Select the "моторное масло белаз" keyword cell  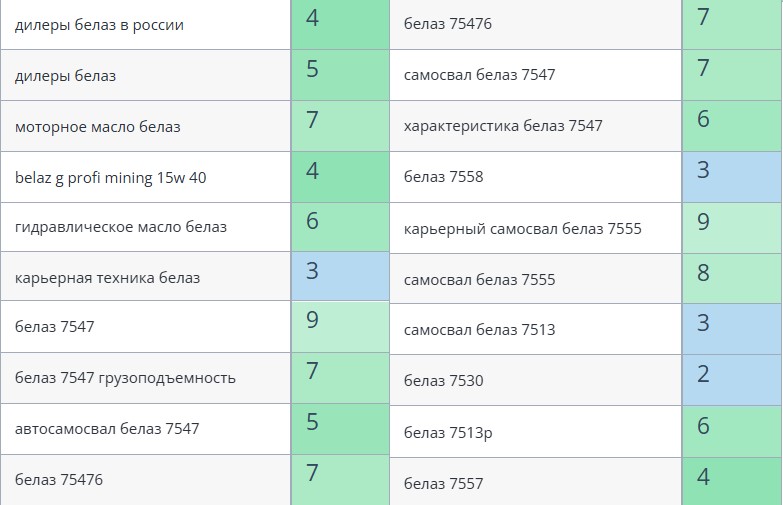(x=97, y=127)
